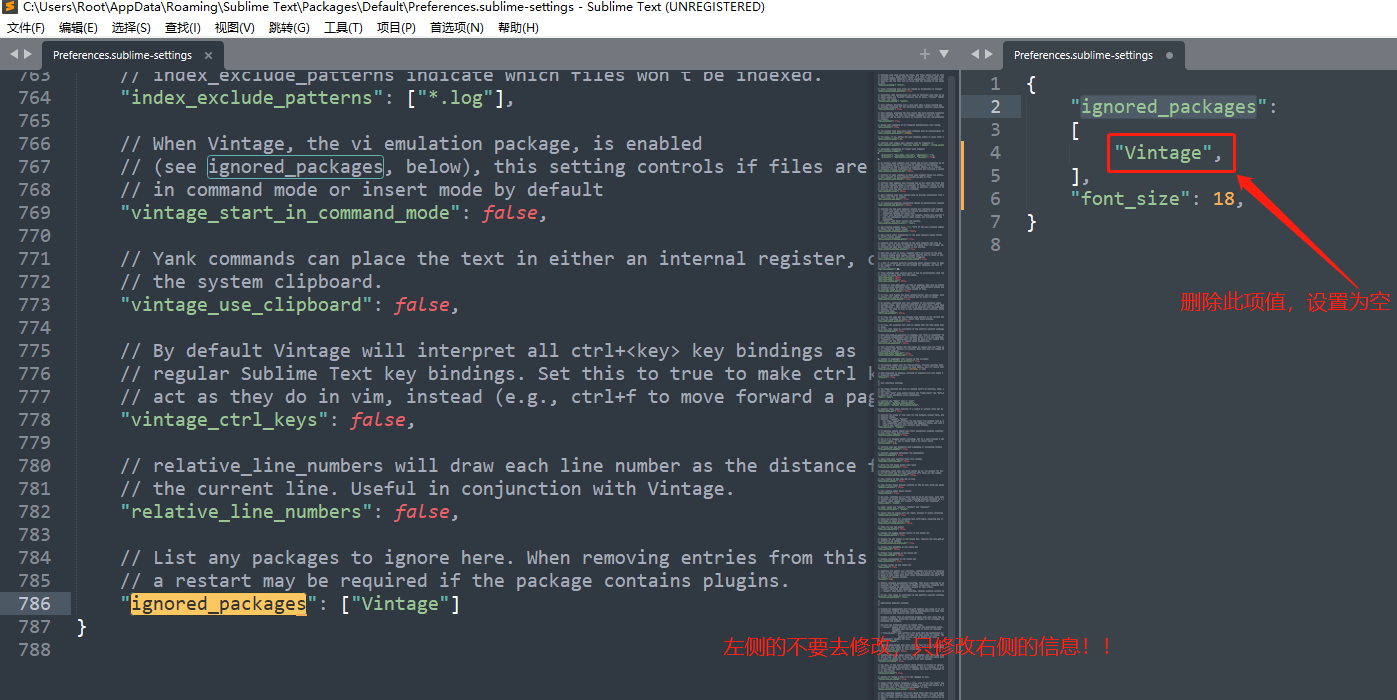Click the modified-file dot on right pane tab
Image resolution: width=1397 pixels, height=700 pixels.
click(x=1169, y=56)
